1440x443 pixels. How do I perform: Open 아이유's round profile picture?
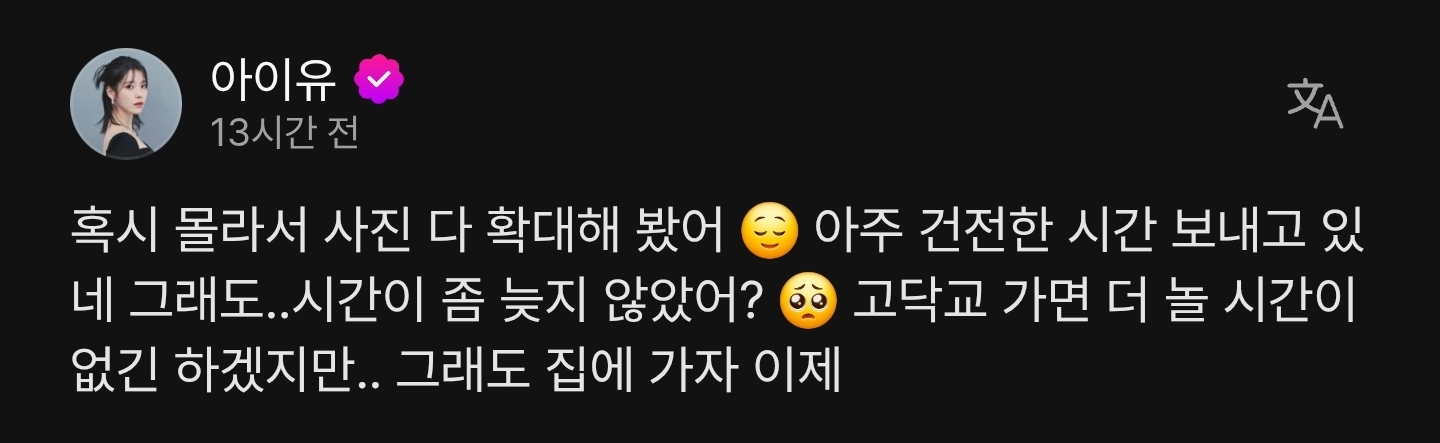[125, 102]
